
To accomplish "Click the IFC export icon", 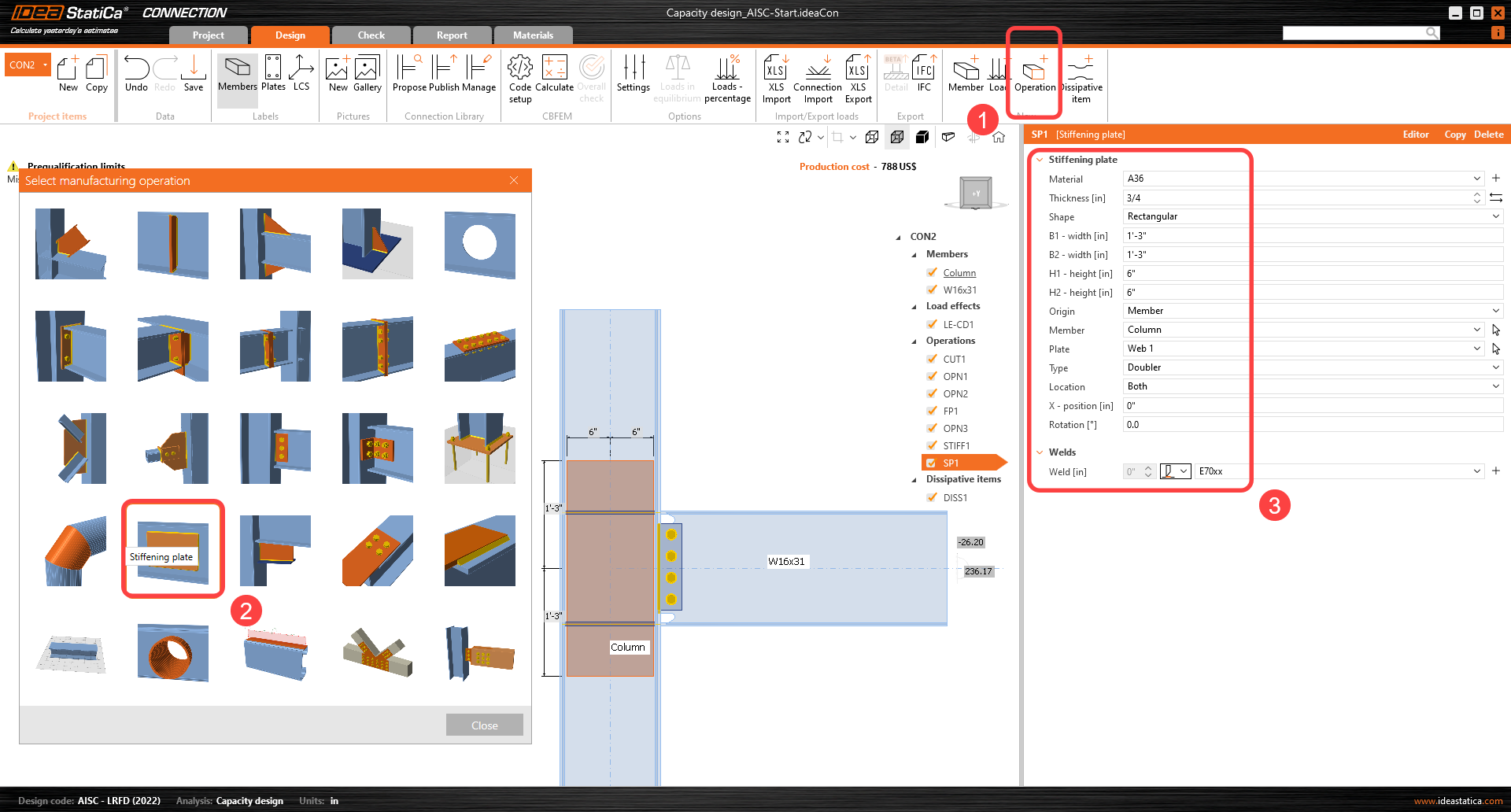I will pos(924,69).
